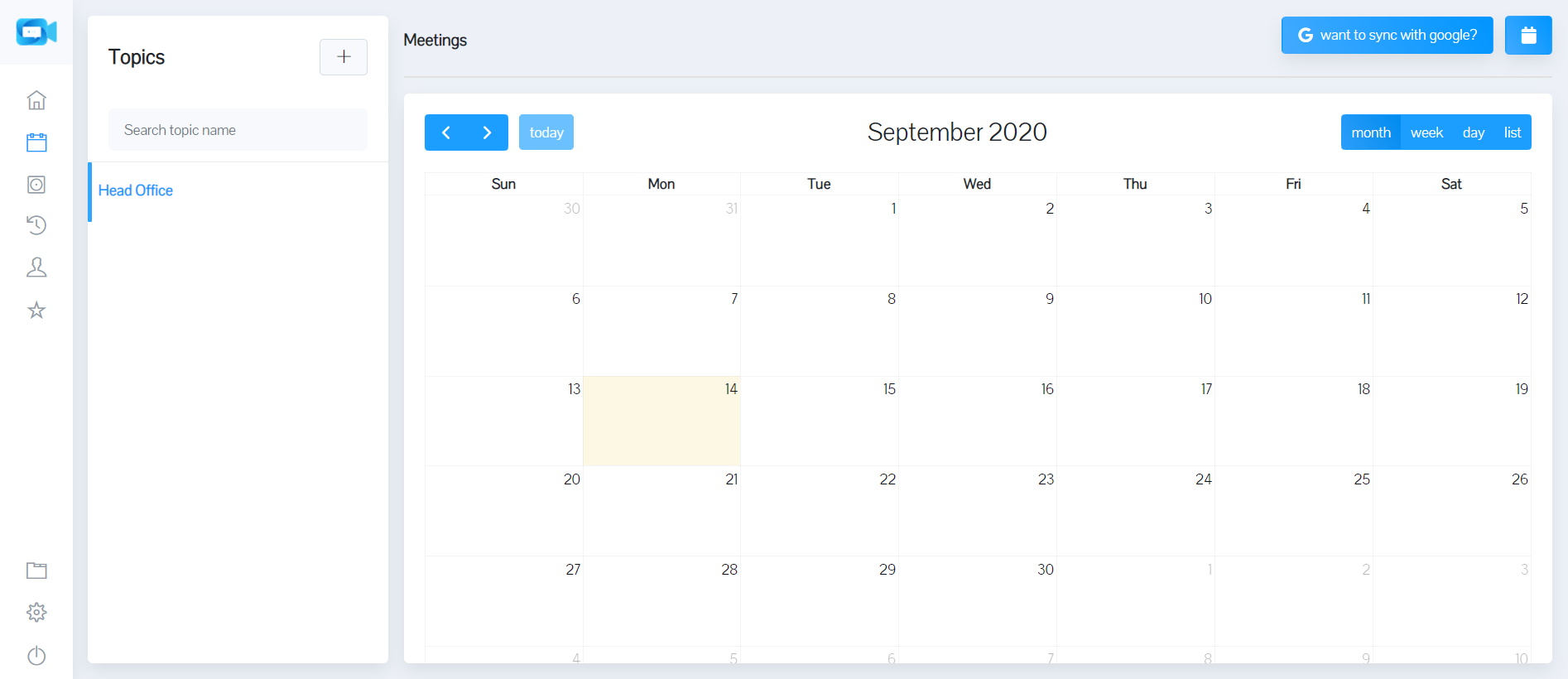Open the history clock icon
The image size is (1568, 679).
pos(36,225)
